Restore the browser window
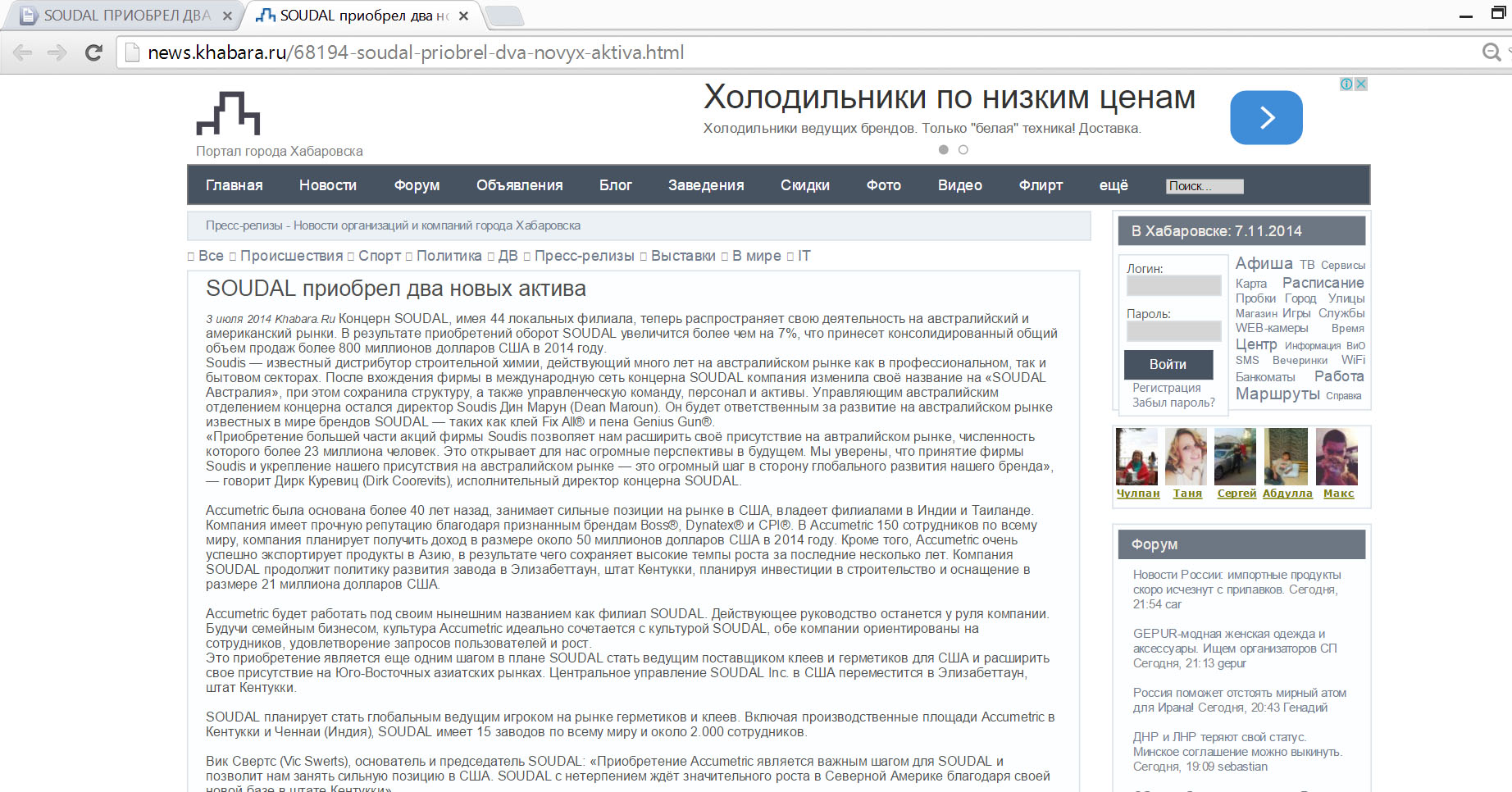Viewport: 1512px width, 792px height. pyautogui.click(x=1497, y=14)
